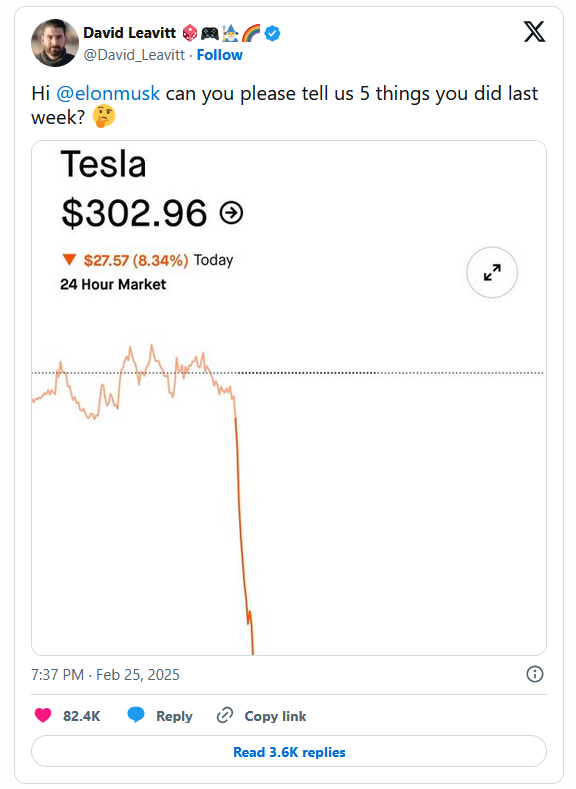Image resolution: width=576 pixels, height=789 pixels.
Task: Click the chain copy link icon
Action: click(x=225, y=715)
